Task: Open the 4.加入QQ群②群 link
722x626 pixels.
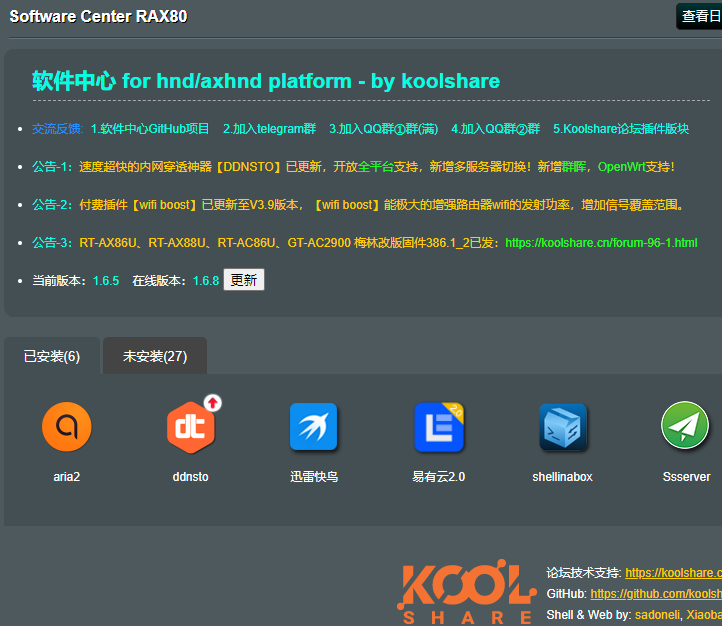Action: point(495,128)
